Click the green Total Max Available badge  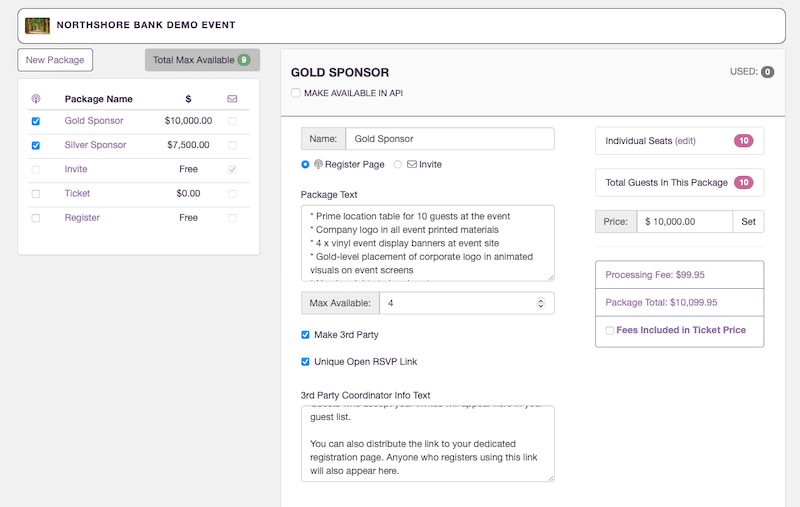(243, 60)
